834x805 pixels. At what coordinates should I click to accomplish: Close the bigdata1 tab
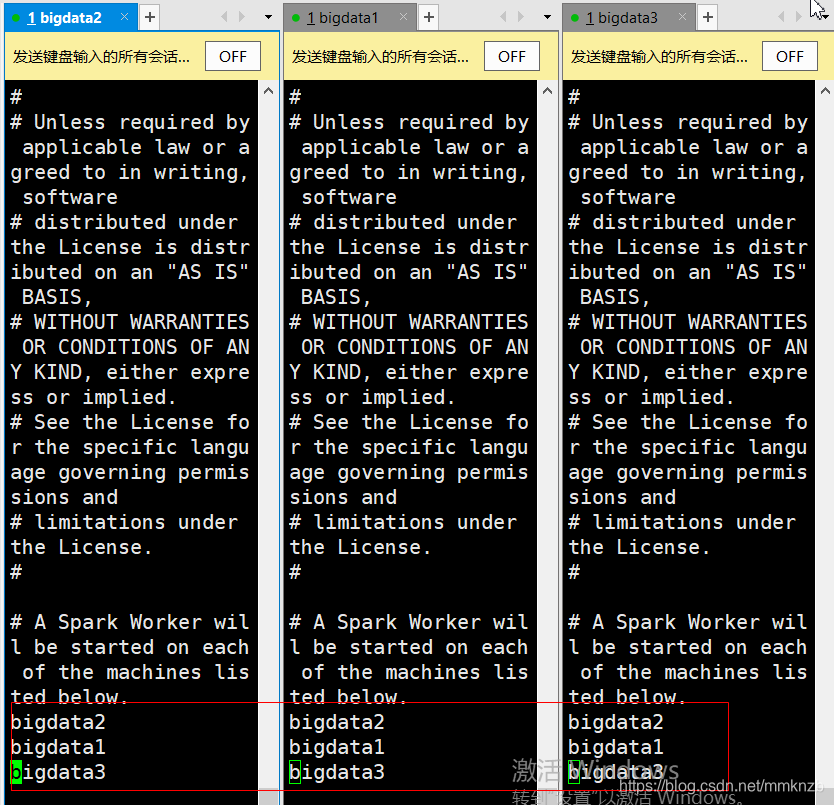pyautogui.click(x=404, y=17)
